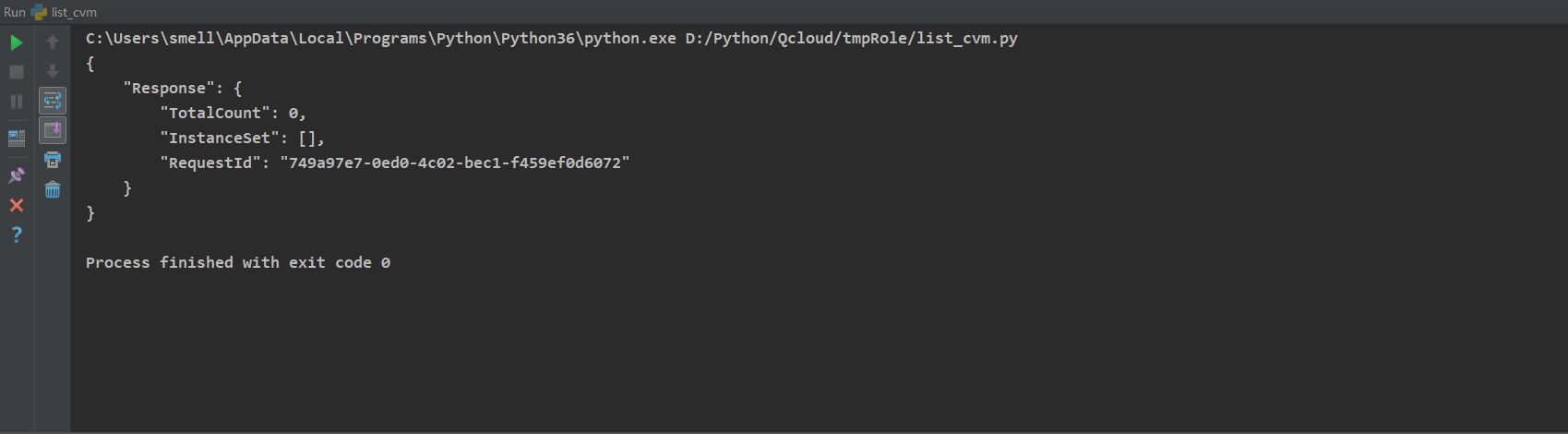The image size is (1568, 434).
Task: Click the Up the stack trace arrow
Action: (x=53, y=42)
